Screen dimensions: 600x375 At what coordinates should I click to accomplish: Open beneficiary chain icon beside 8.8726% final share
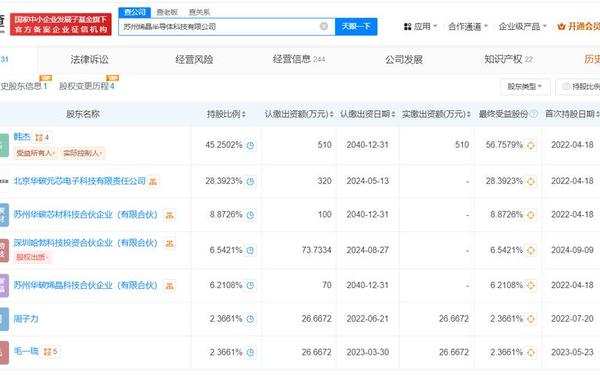pos(531,215)
